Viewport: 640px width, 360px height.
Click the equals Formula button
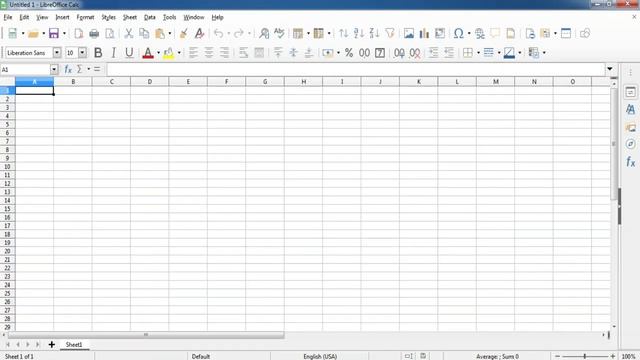97,69
